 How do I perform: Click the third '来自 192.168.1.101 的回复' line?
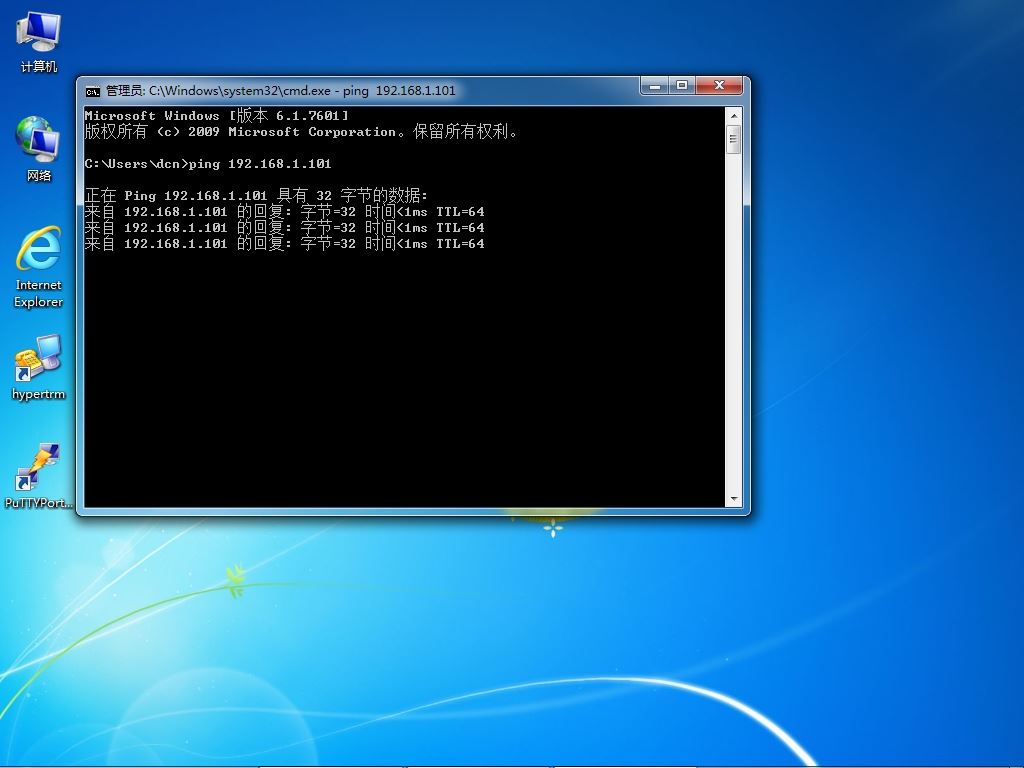pyautogui.click(x=285, y=244)
